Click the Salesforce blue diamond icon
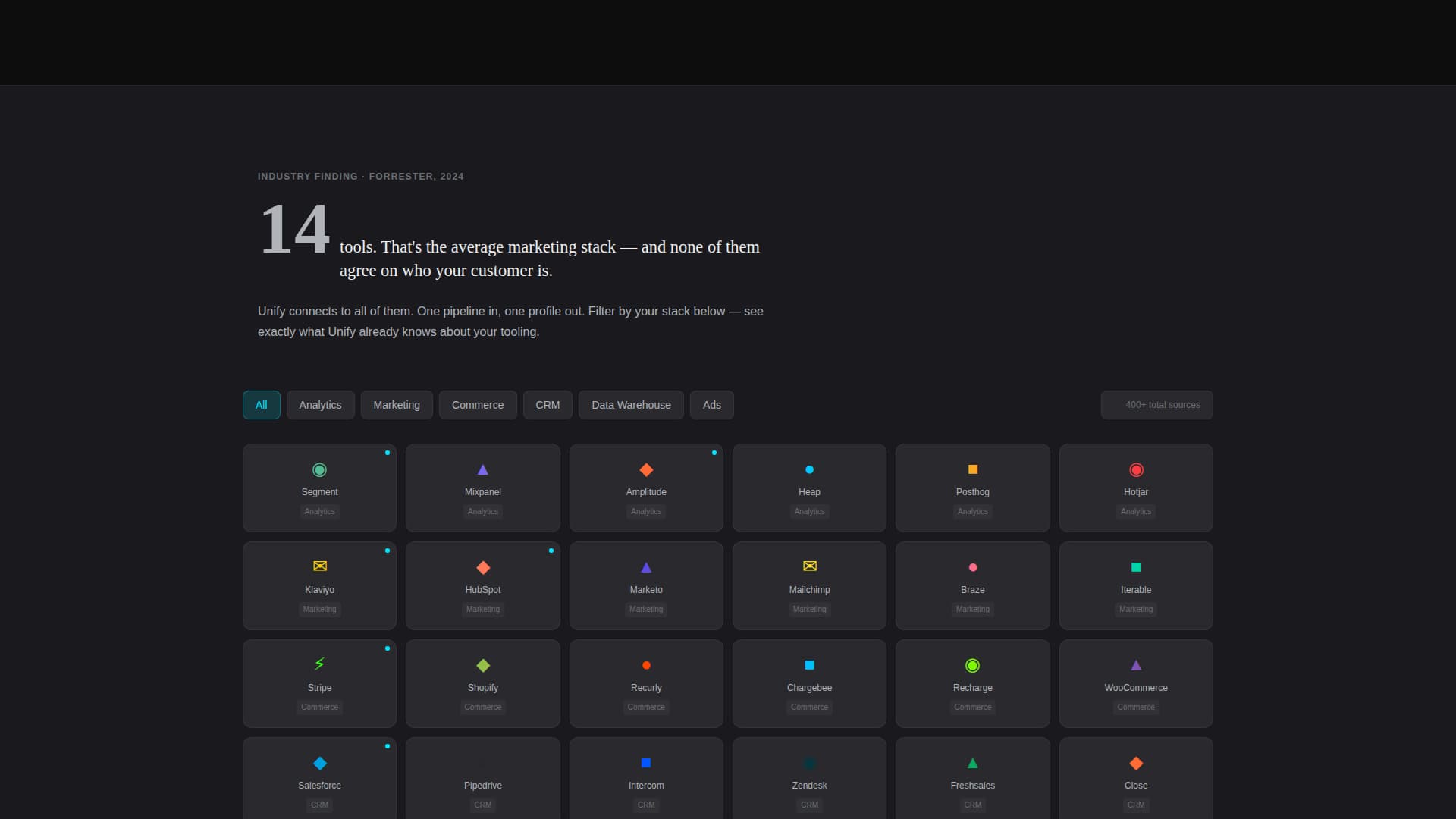 click(320, 764)
